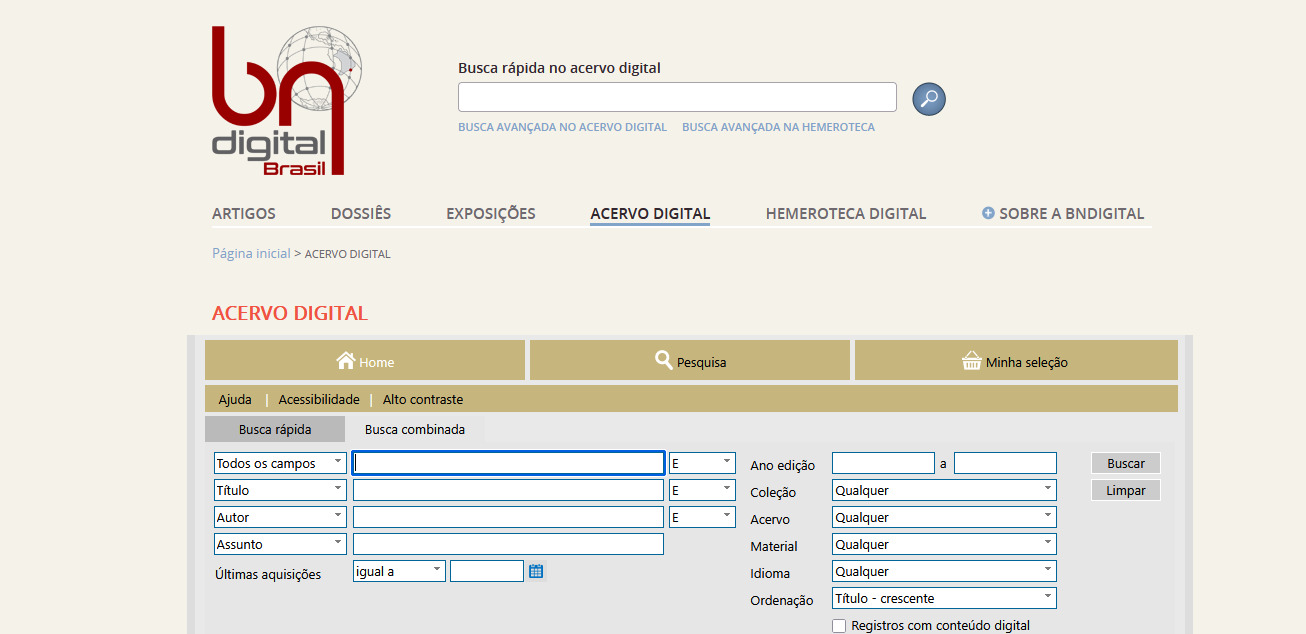The image size is (1306, 634).
Task: Open BUSCA AVANÇADA NA HEMEROTECA link
Action: point(779,127)
